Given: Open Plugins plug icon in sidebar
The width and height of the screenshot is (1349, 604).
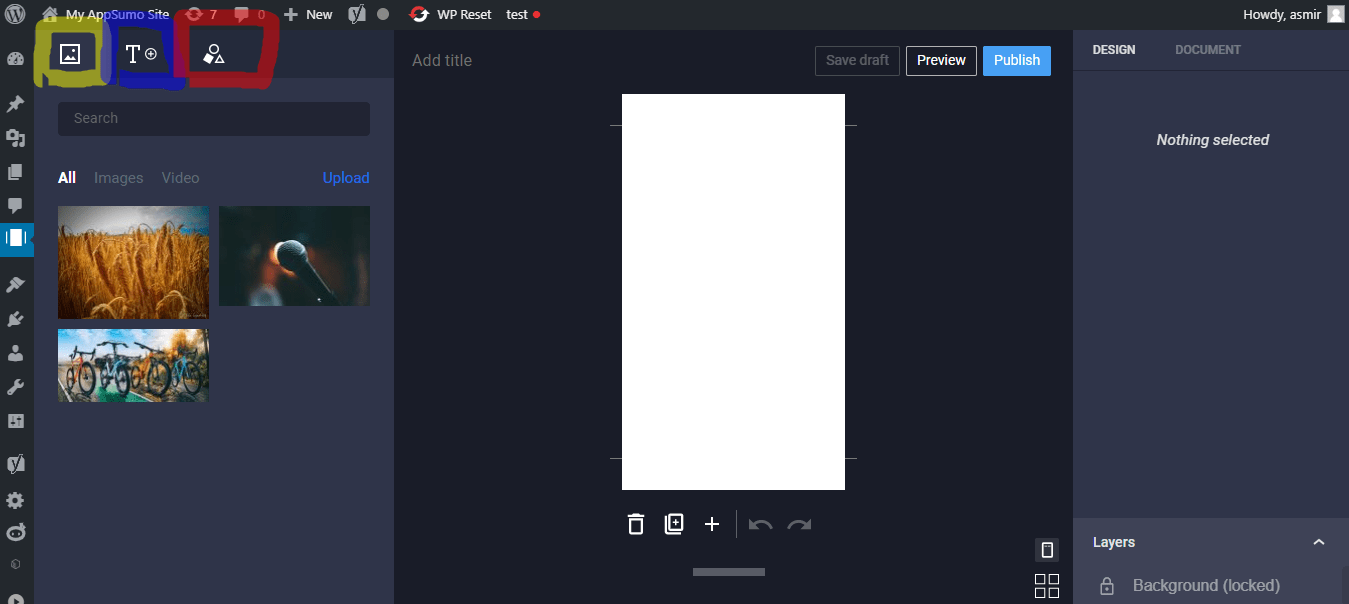Looking at the screenshot, I should (x=15, y=319).
